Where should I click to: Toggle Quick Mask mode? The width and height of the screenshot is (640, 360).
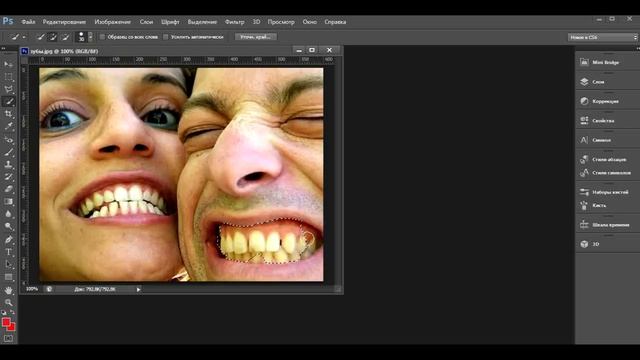pos(8,338)
